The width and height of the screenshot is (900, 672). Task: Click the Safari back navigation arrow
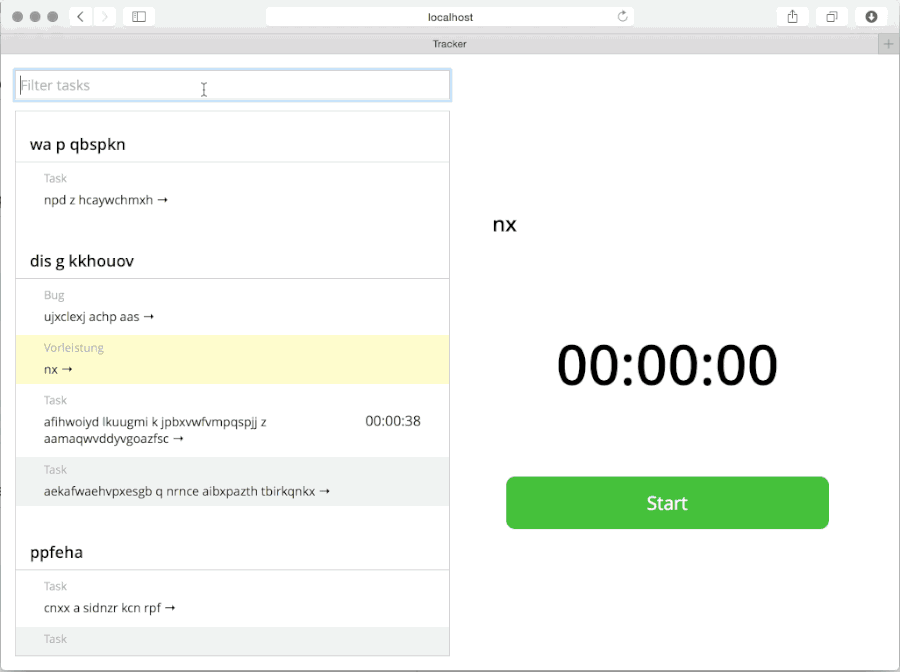point(80,16)
